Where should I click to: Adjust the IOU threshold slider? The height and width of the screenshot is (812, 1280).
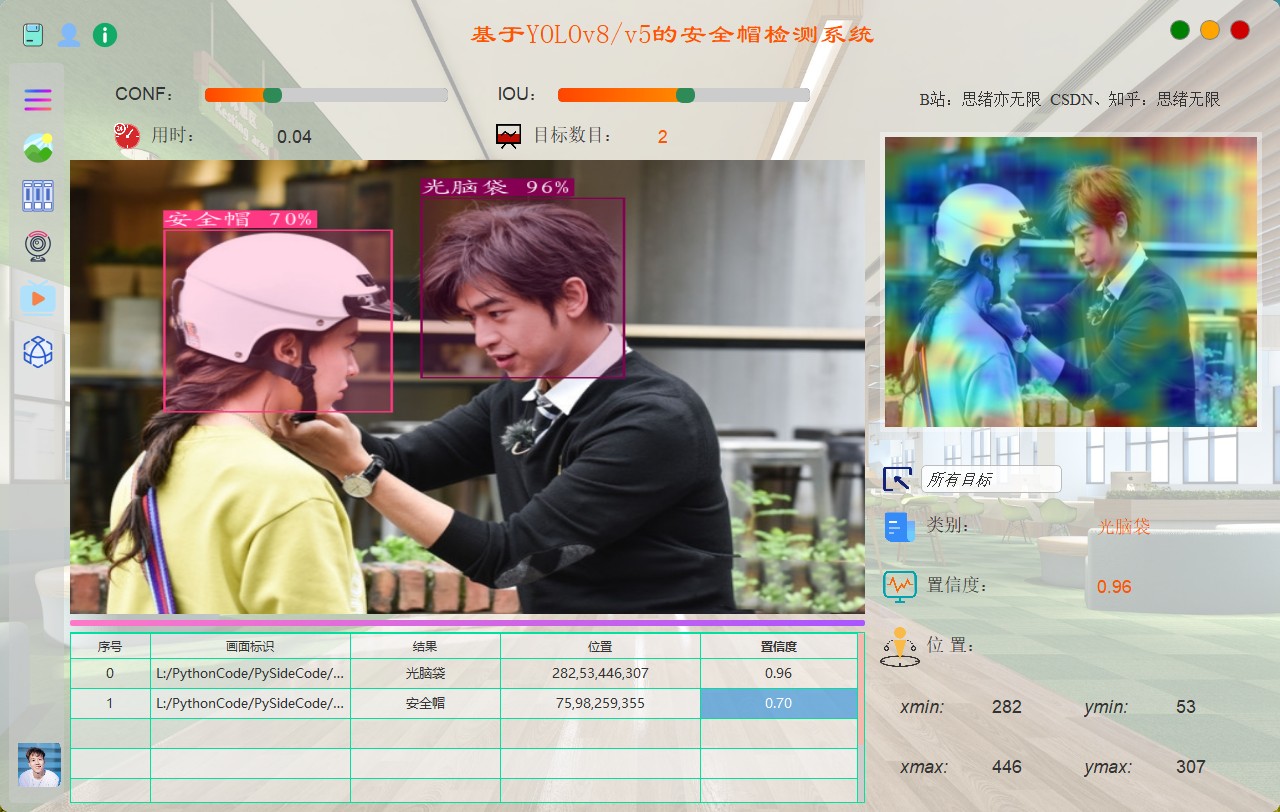683,95
